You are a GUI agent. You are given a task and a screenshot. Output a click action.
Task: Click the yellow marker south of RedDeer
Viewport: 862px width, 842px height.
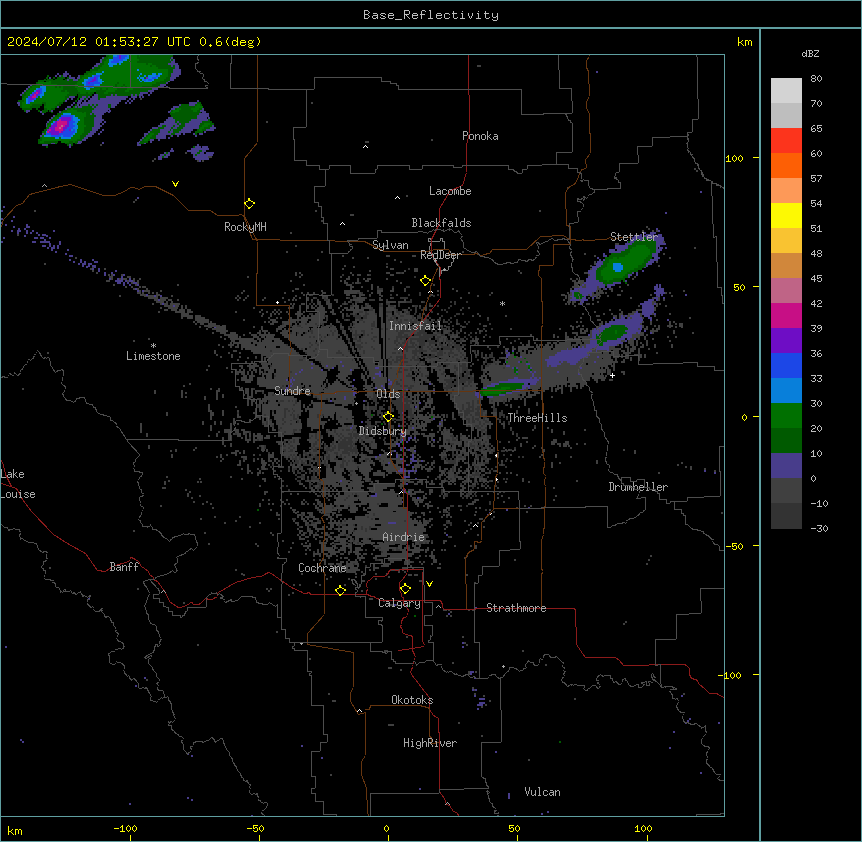point(426,281)
